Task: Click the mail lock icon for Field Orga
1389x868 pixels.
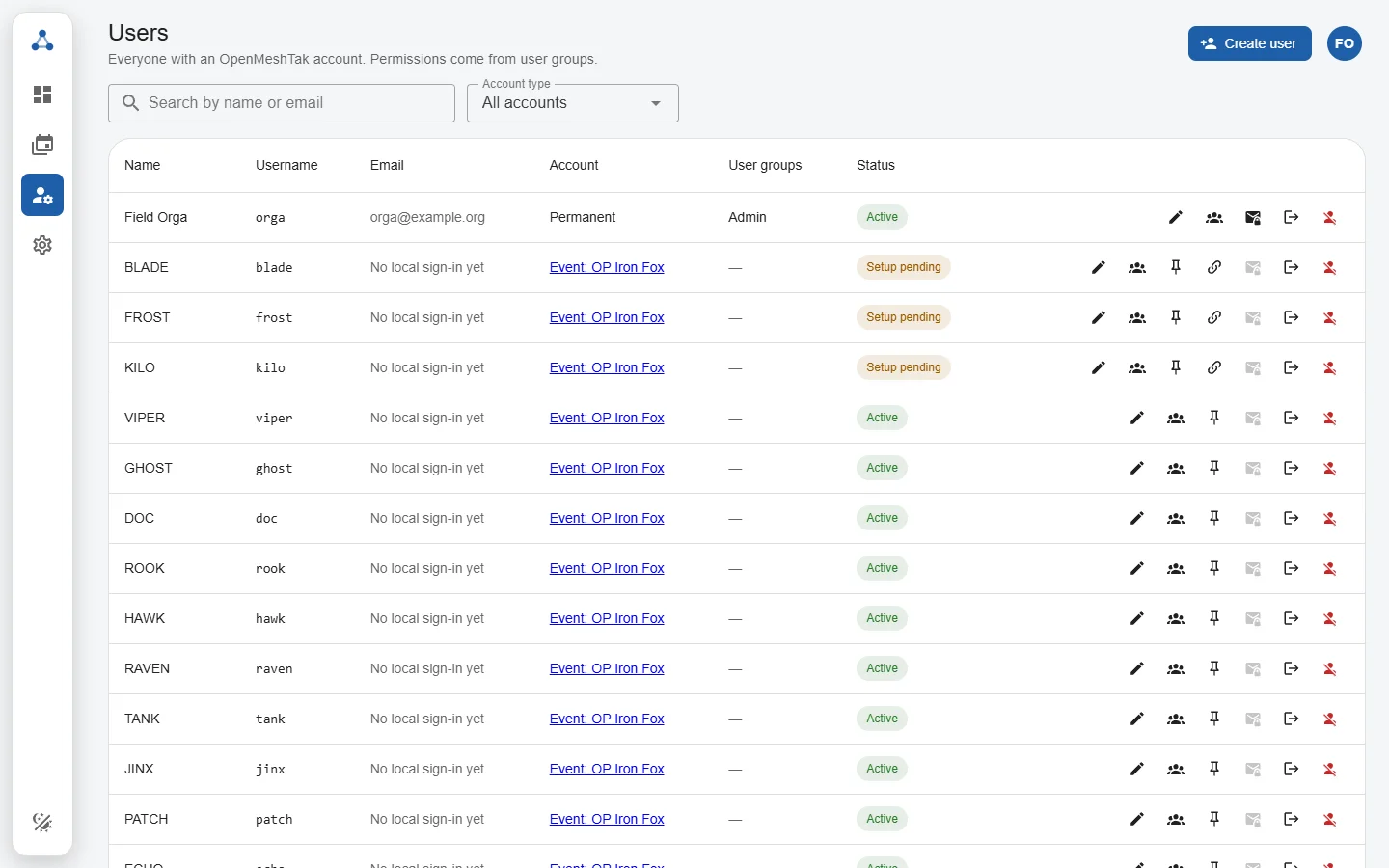Action: 1253,217
